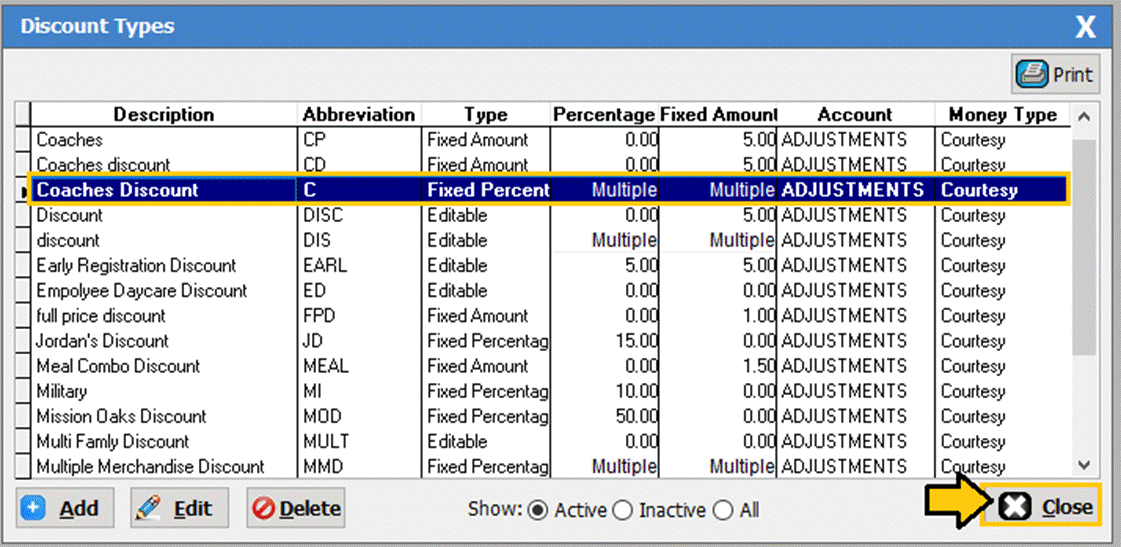
Task: Click the Edit button with pencil icon
Action: pos(179,509)
